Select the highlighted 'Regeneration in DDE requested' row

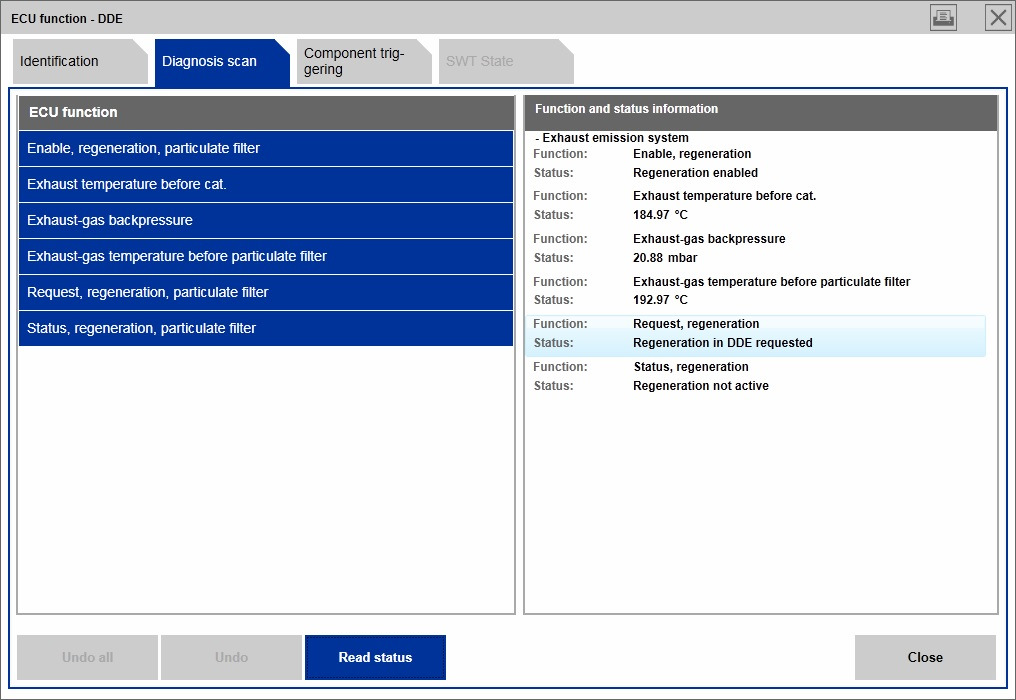click(722, 343)
